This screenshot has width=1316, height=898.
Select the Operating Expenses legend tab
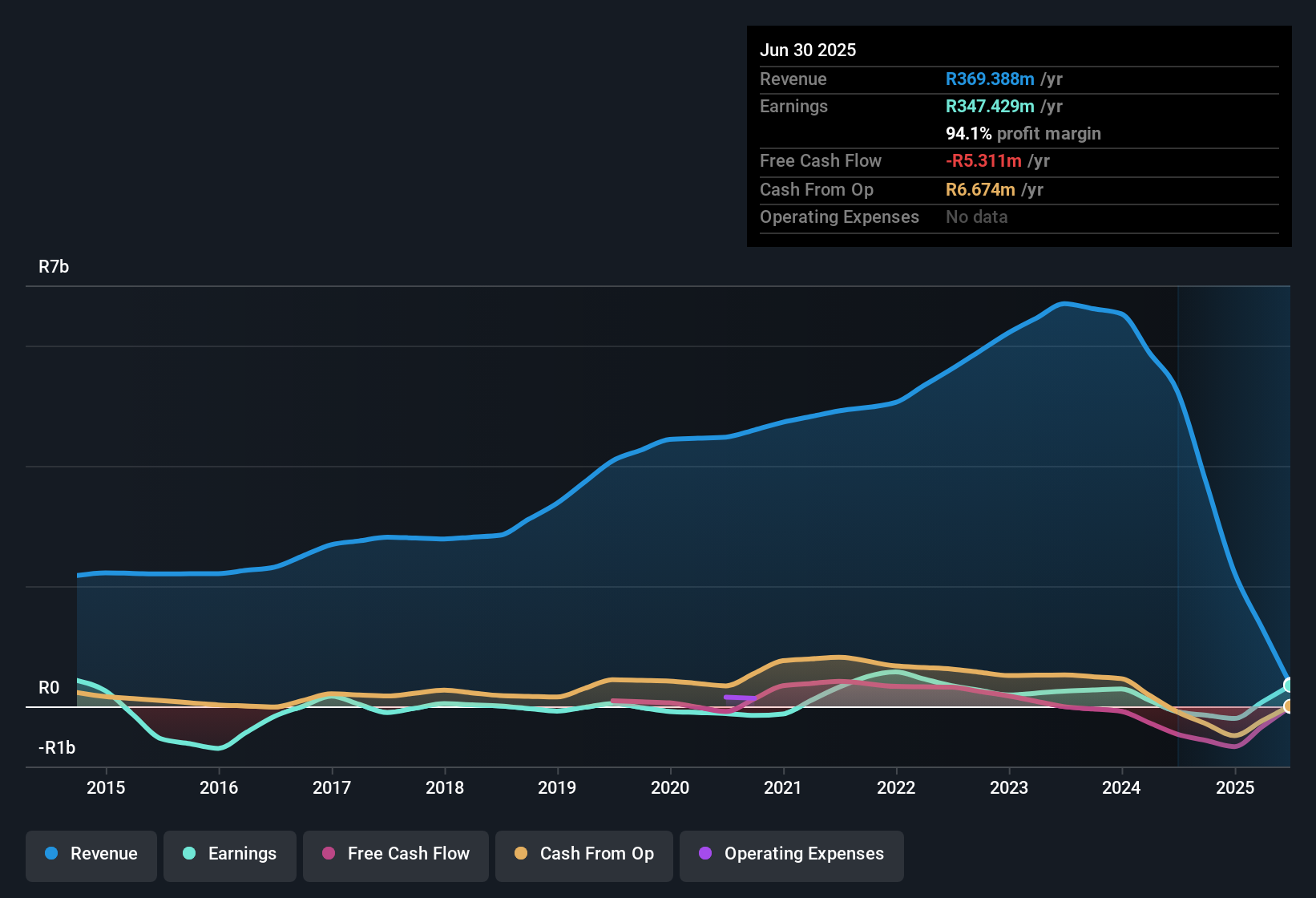[x=791, y=854]
